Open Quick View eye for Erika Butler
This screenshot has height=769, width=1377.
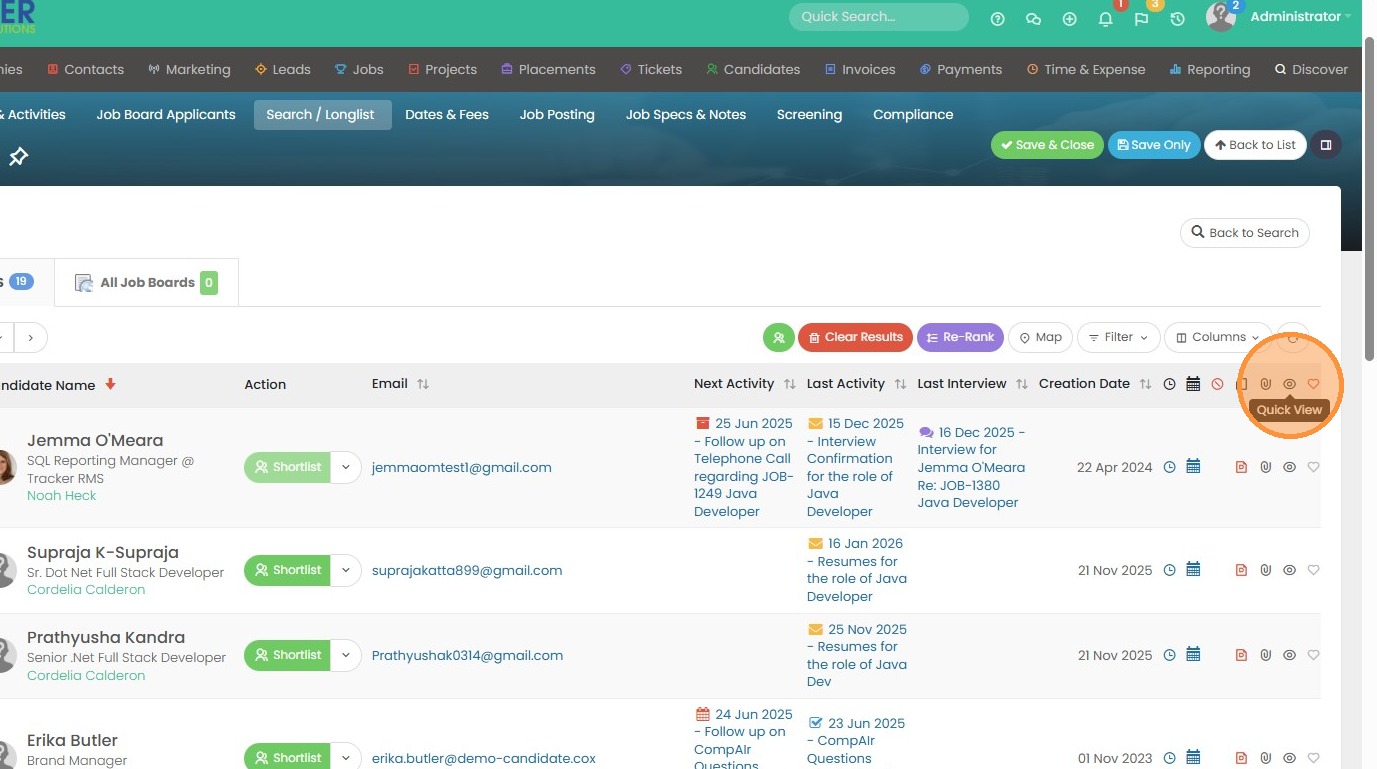(x=1289, y=758)
